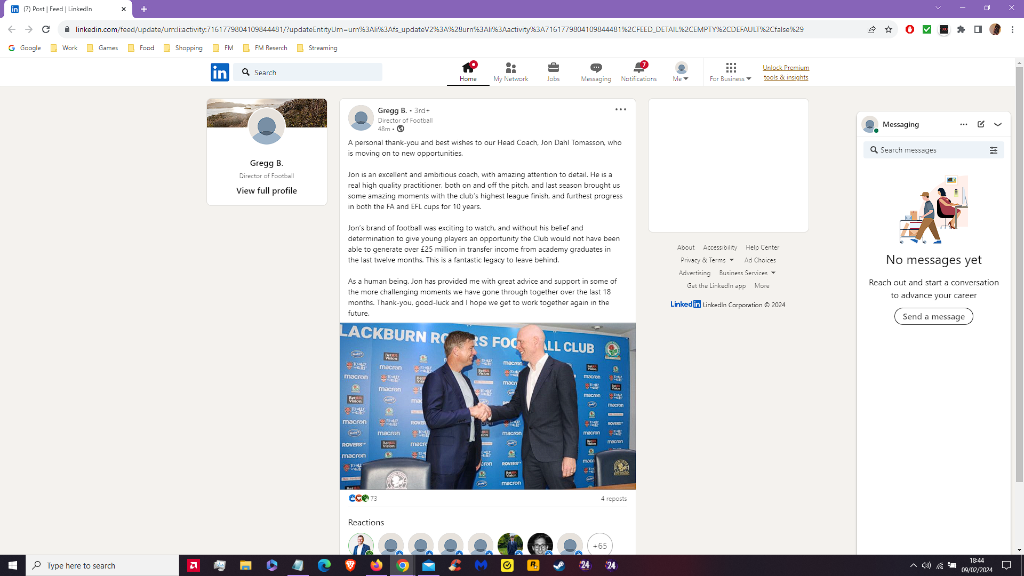This screenshot has height=576, width=1024.
Task: Open the Blackburn Rovers post photo
Action: tap(488, 406)
